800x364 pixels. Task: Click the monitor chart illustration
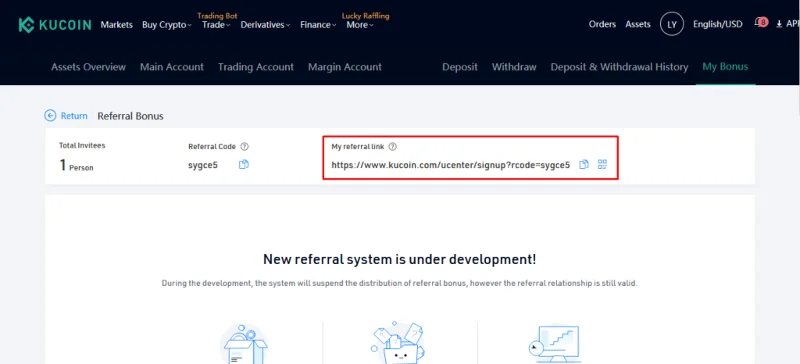[554, 345]
